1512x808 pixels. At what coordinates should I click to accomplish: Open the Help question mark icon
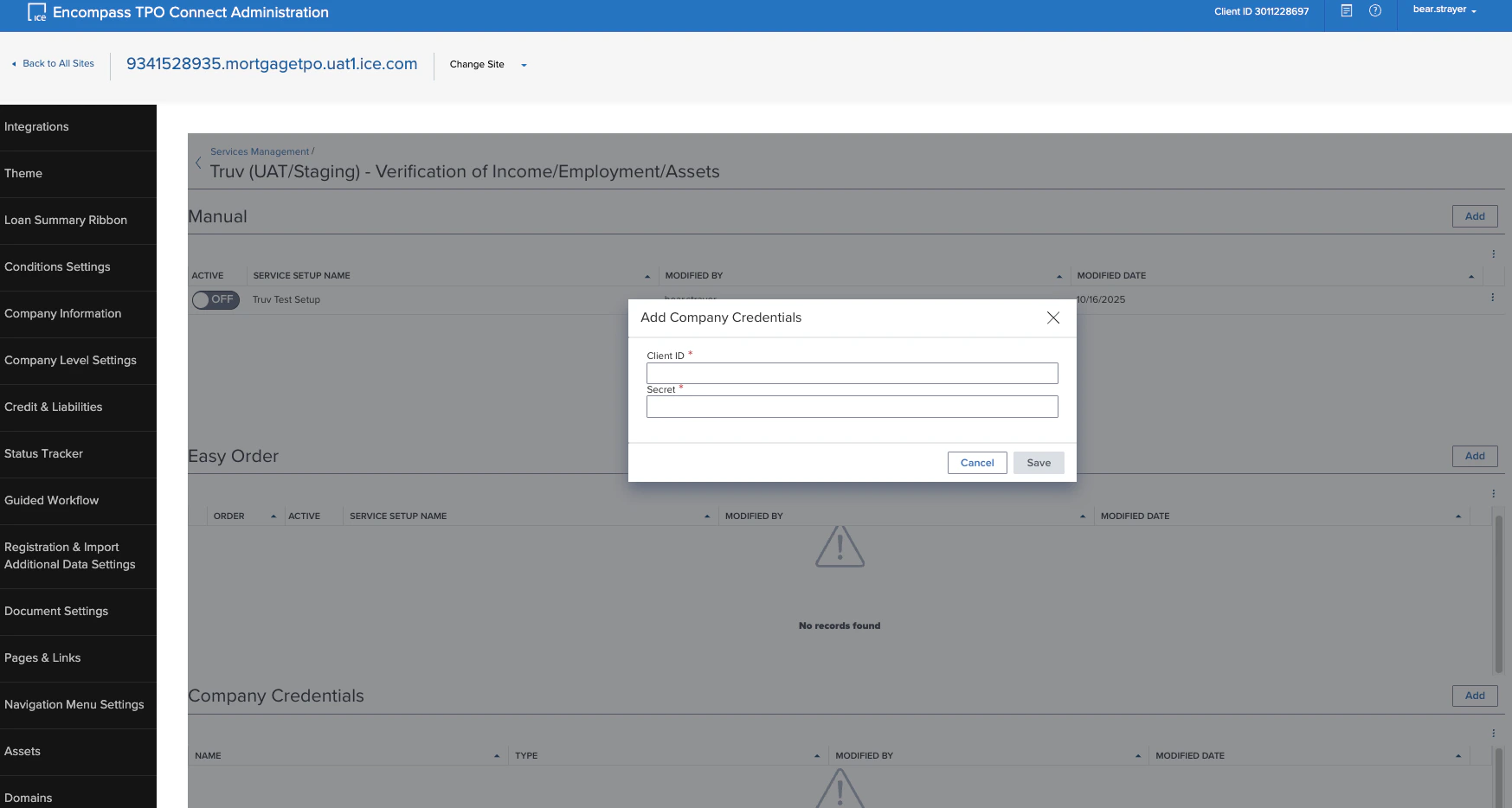pos(1376,11)
